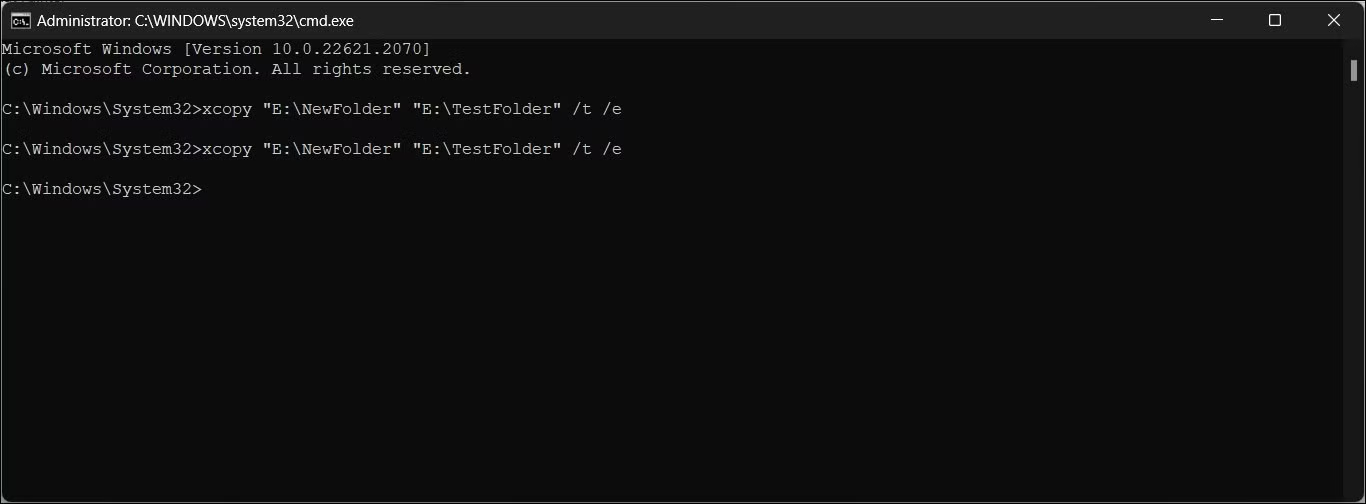Click the Microsoft Corporation copyright line

tap(236, 69)
